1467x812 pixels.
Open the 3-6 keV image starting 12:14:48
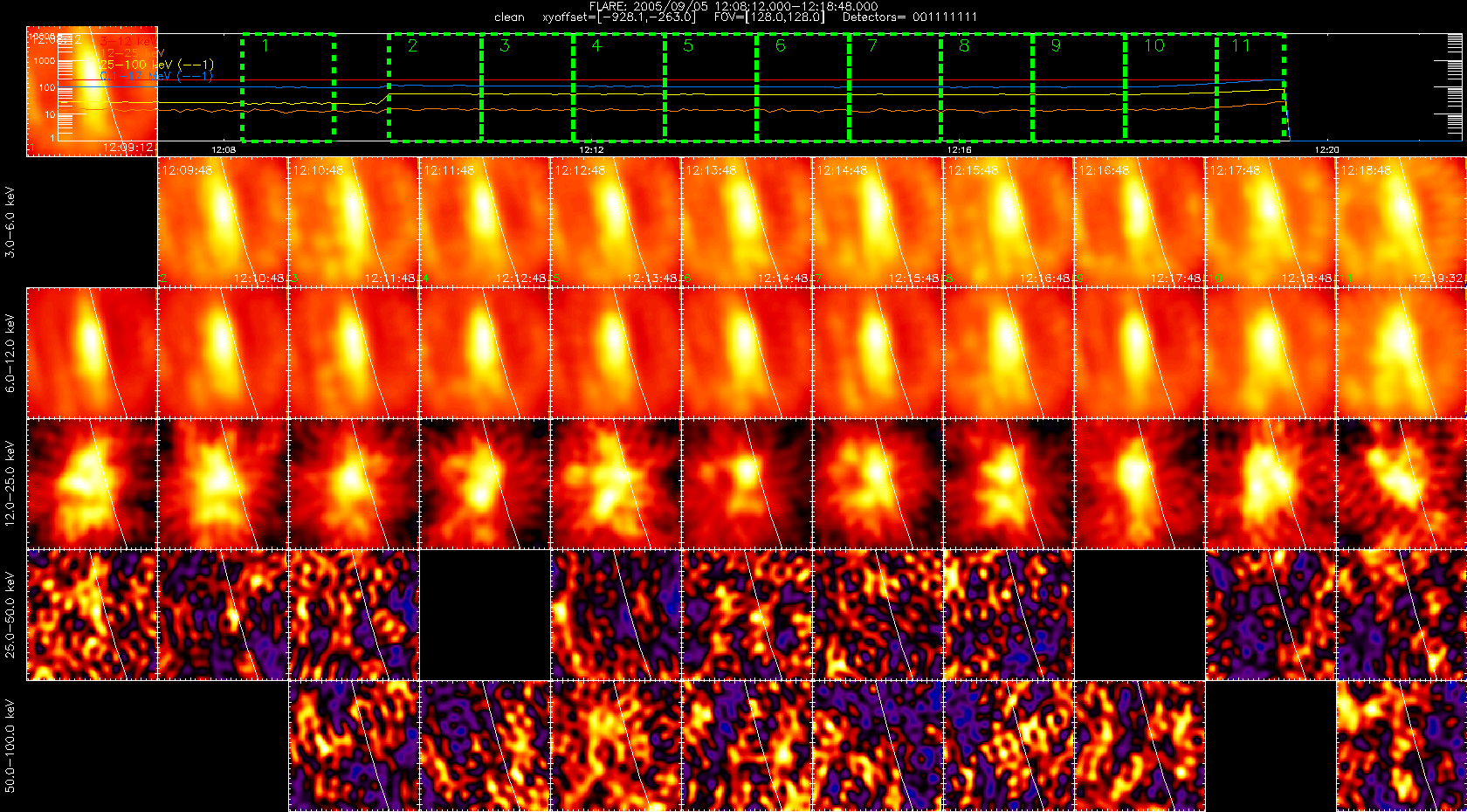click(x=878, y=223)
